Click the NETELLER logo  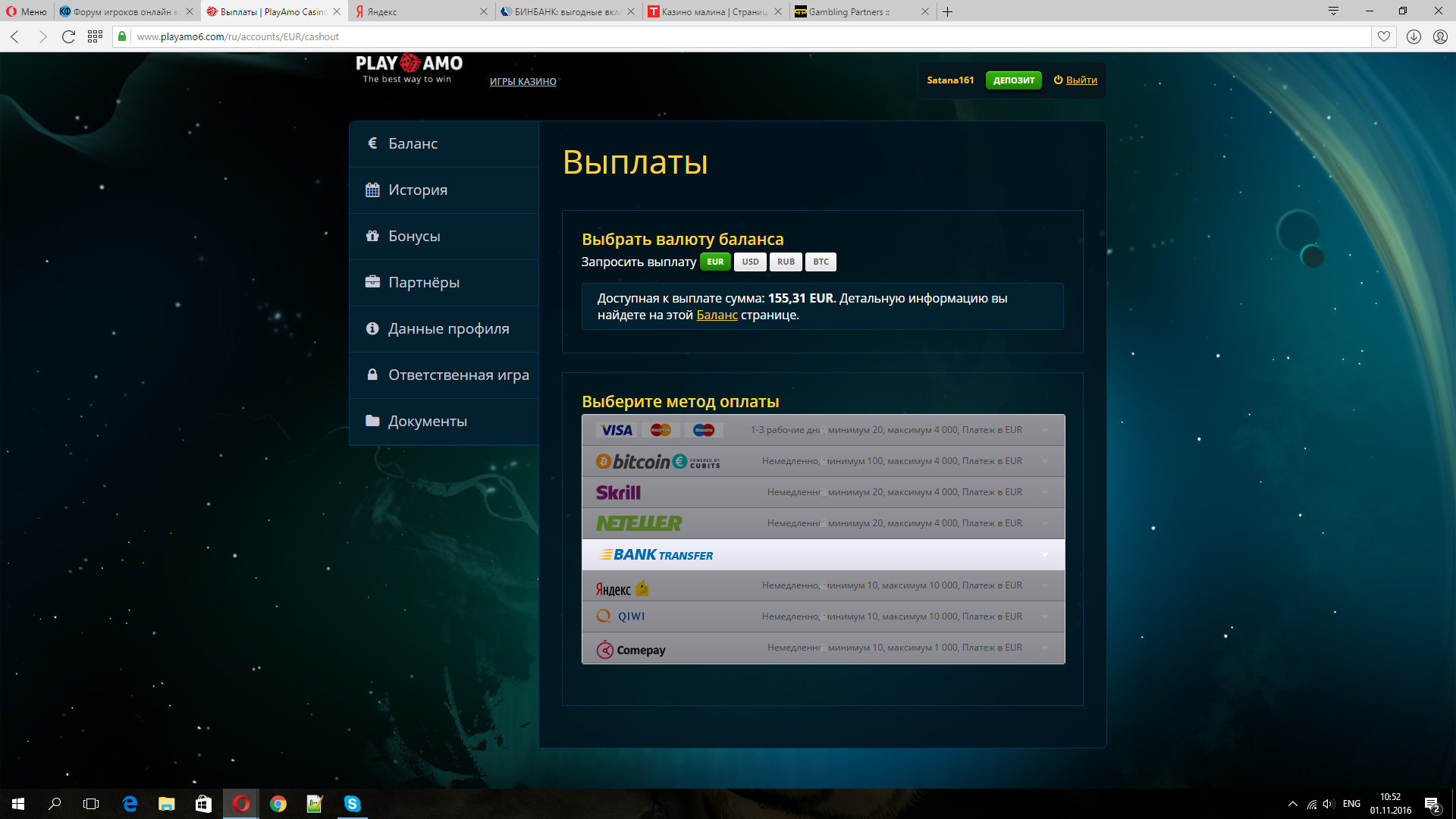click(639, 523)
